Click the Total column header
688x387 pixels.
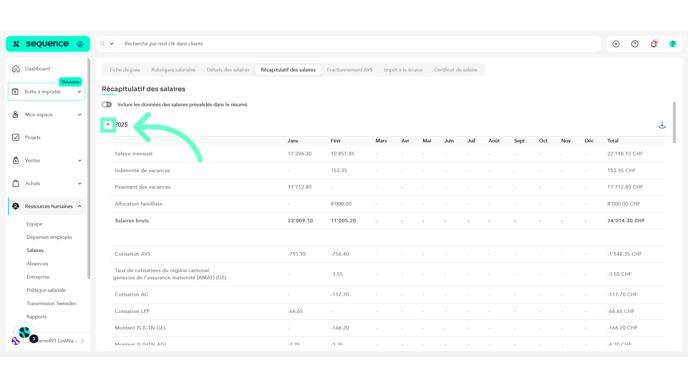[613, 141]
